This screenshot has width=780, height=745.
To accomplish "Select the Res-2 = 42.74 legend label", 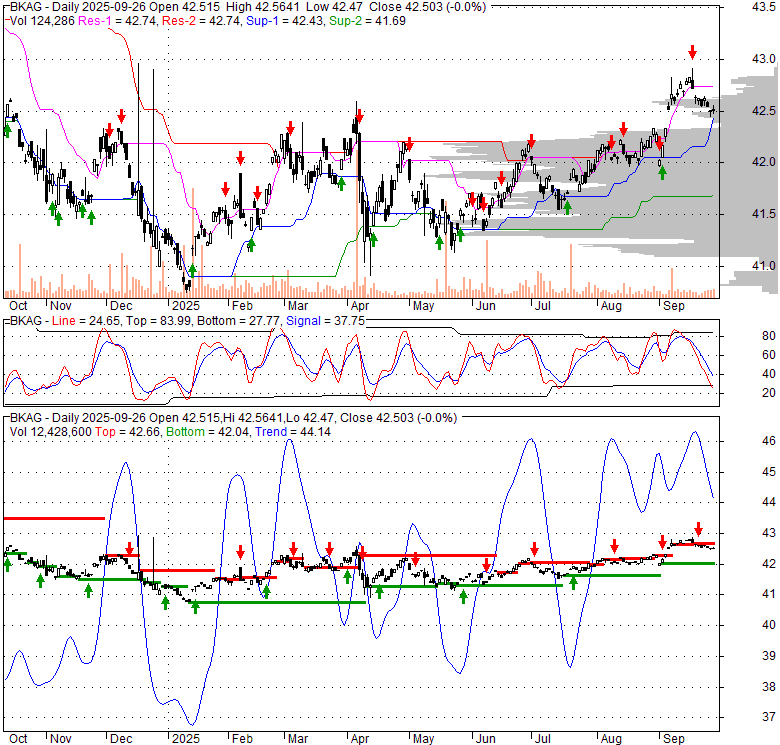I will tap(202, 21).
